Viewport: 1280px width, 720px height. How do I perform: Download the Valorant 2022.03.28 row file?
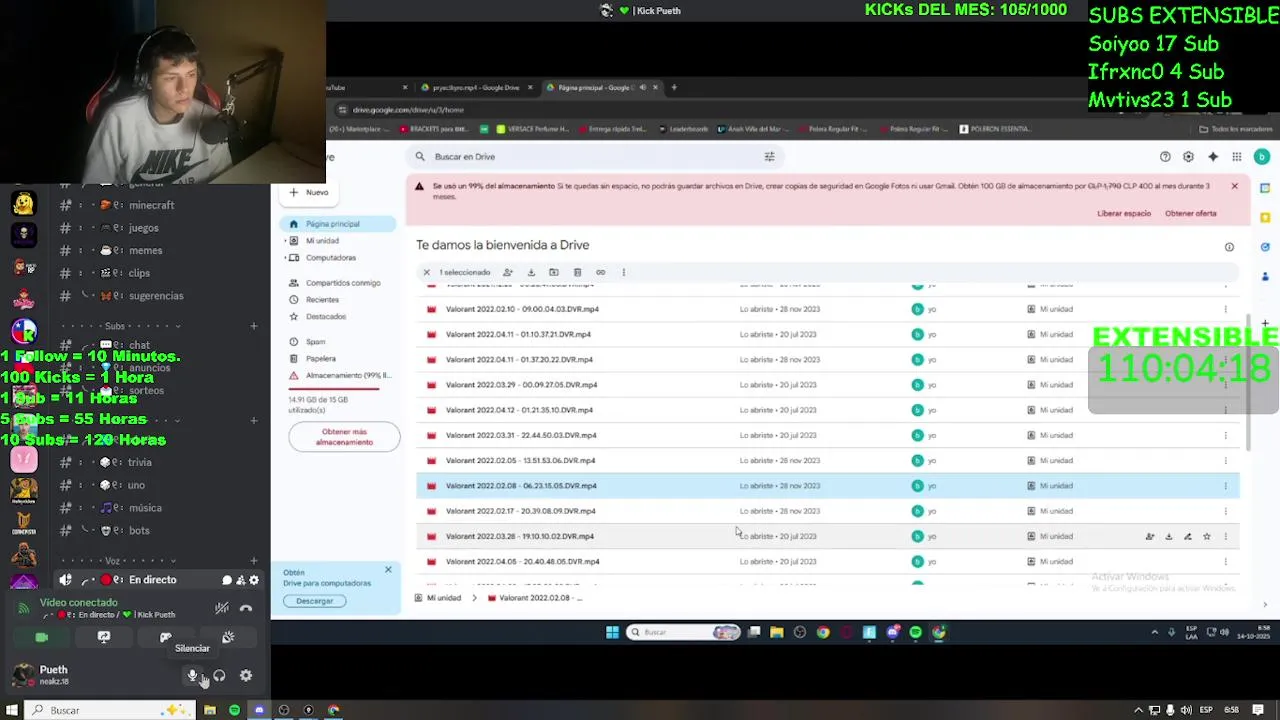(1168, 537)
